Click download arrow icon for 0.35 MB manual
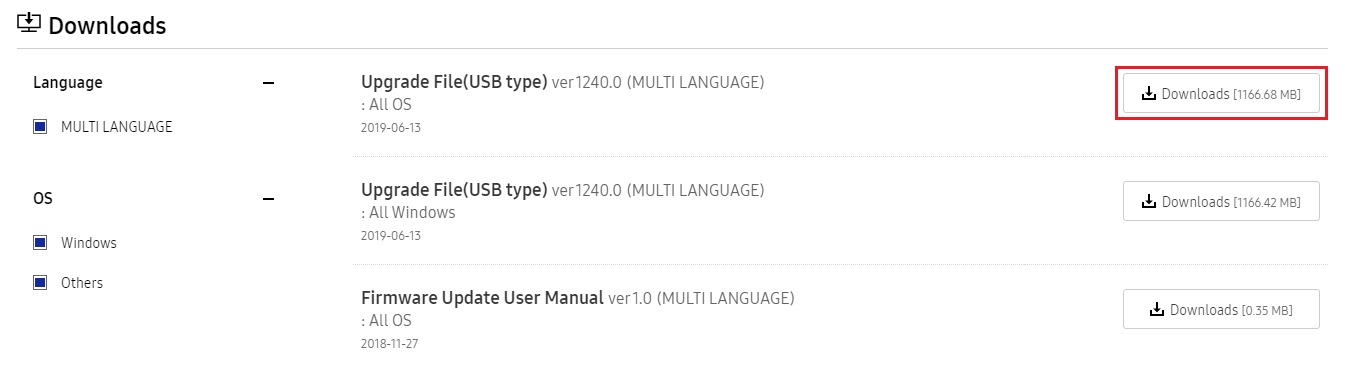 click(x=1157, y=310)
